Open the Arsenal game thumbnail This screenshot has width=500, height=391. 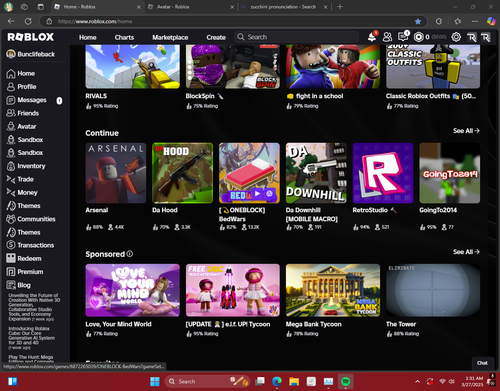click(x=116, y=173)
